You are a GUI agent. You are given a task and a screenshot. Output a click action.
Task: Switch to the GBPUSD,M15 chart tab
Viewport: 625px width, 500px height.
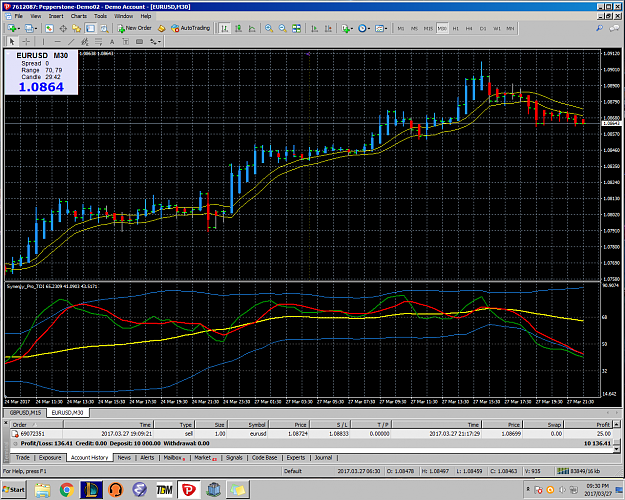coord(25,413)
